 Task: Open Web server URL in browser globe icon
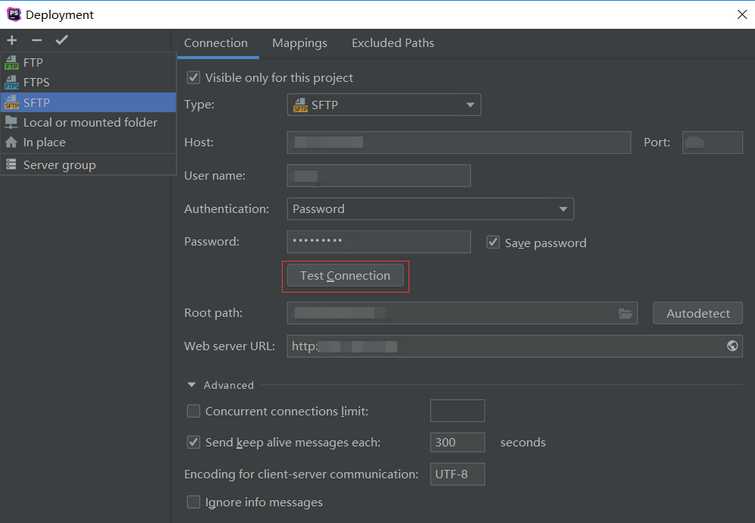(x=732, y=346)
